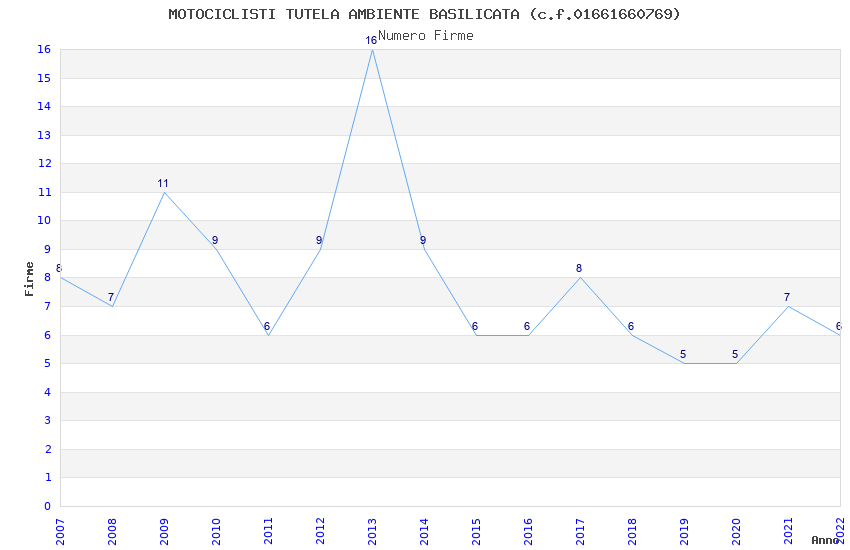Click the 'Firme' y-axis label
Screen dimensions: 850x550
29,279
